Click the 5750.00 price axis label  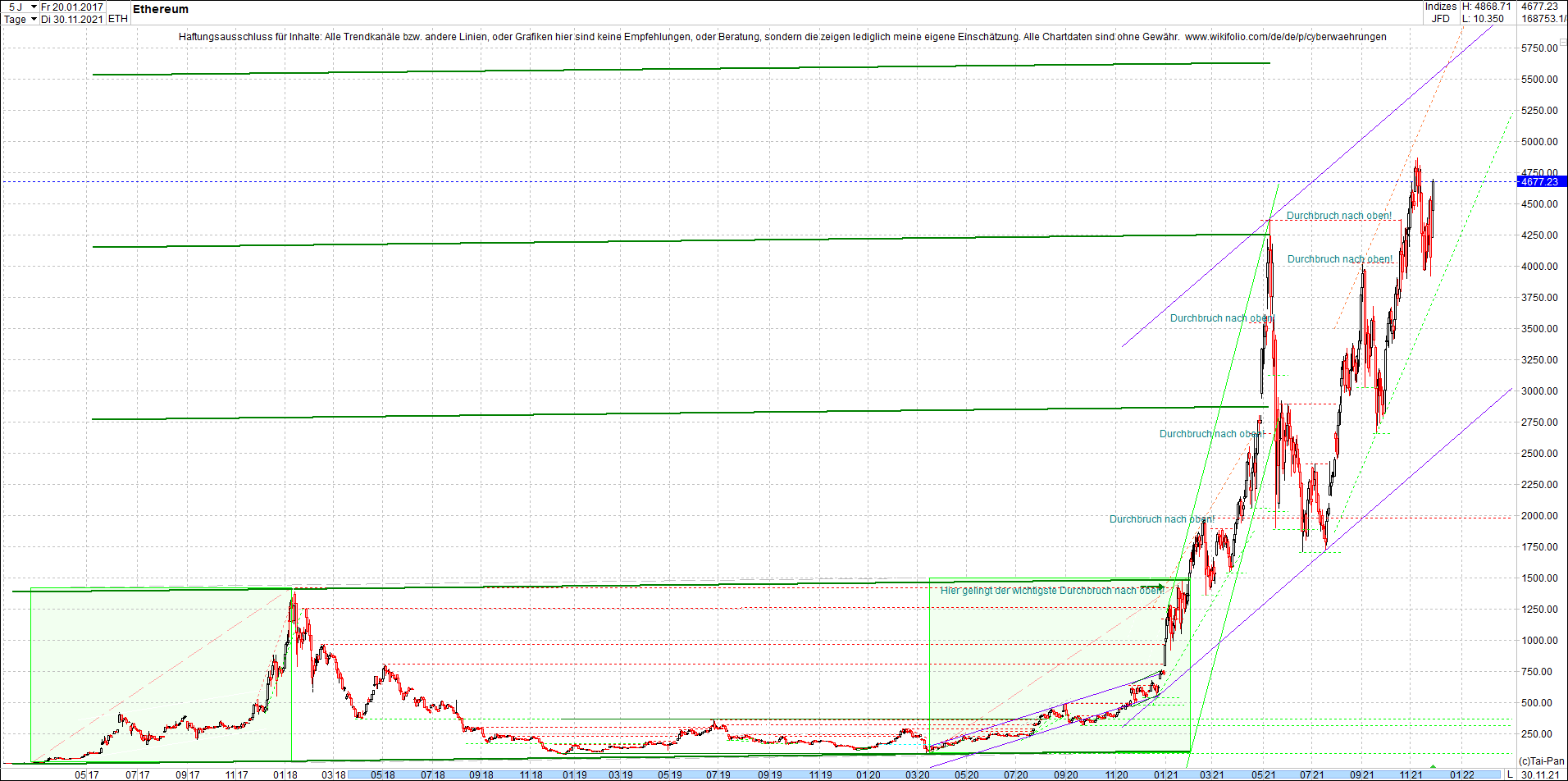click(x=1539, y=48)
